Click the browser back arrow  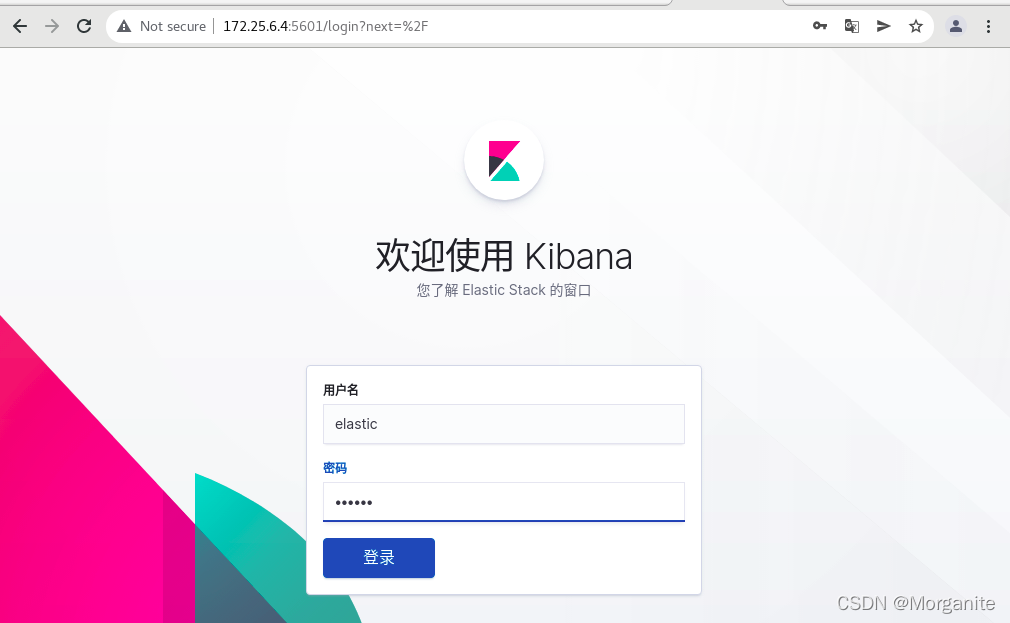[20, 26]
